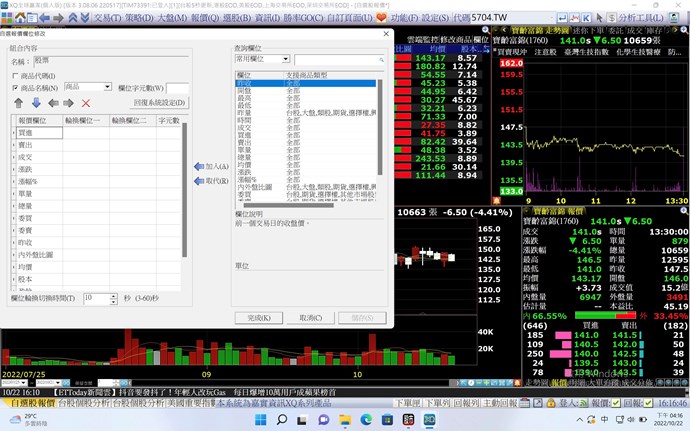This screenshot has height=431, width=690.
Task: Open Microsoft Edge from the taskbar
Action: 365,419
